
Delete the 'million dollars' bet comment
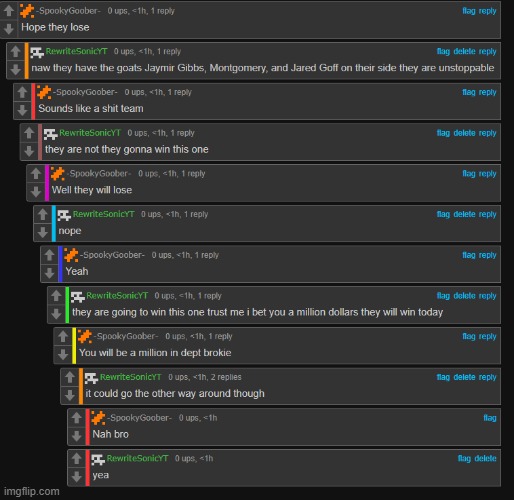[x=464, y=296]
